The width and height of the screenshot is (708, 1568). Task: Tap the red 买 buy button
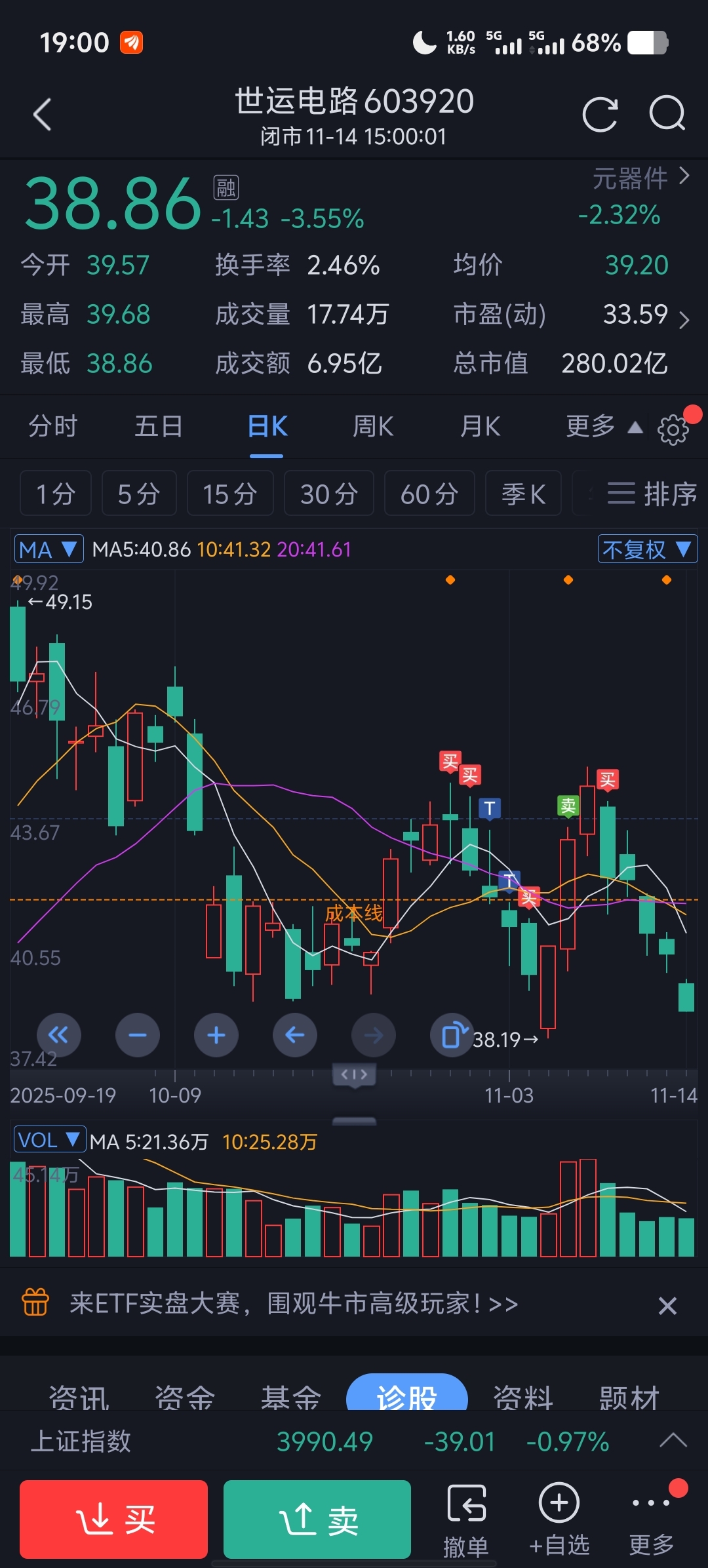(113, 1519)
